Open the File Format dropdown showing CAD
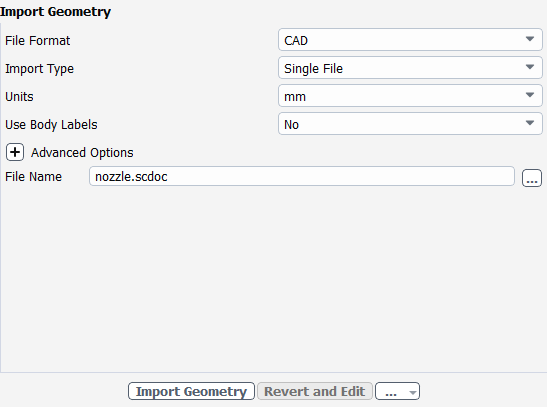This screenshot has height=407, width=547. pyautogui.click(x=410, y=40)
